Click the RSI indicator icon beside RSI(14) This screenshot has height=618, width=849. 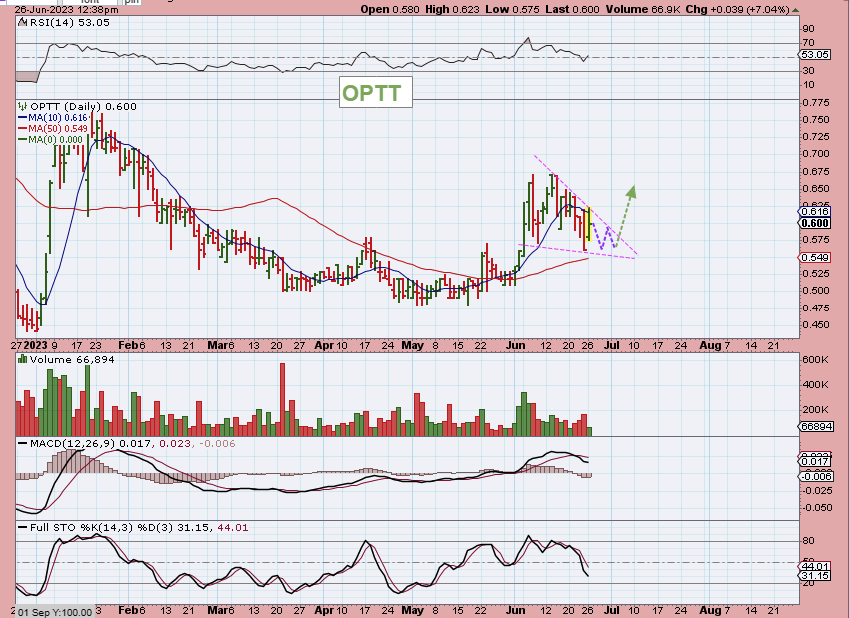click(x=22, y=22)
